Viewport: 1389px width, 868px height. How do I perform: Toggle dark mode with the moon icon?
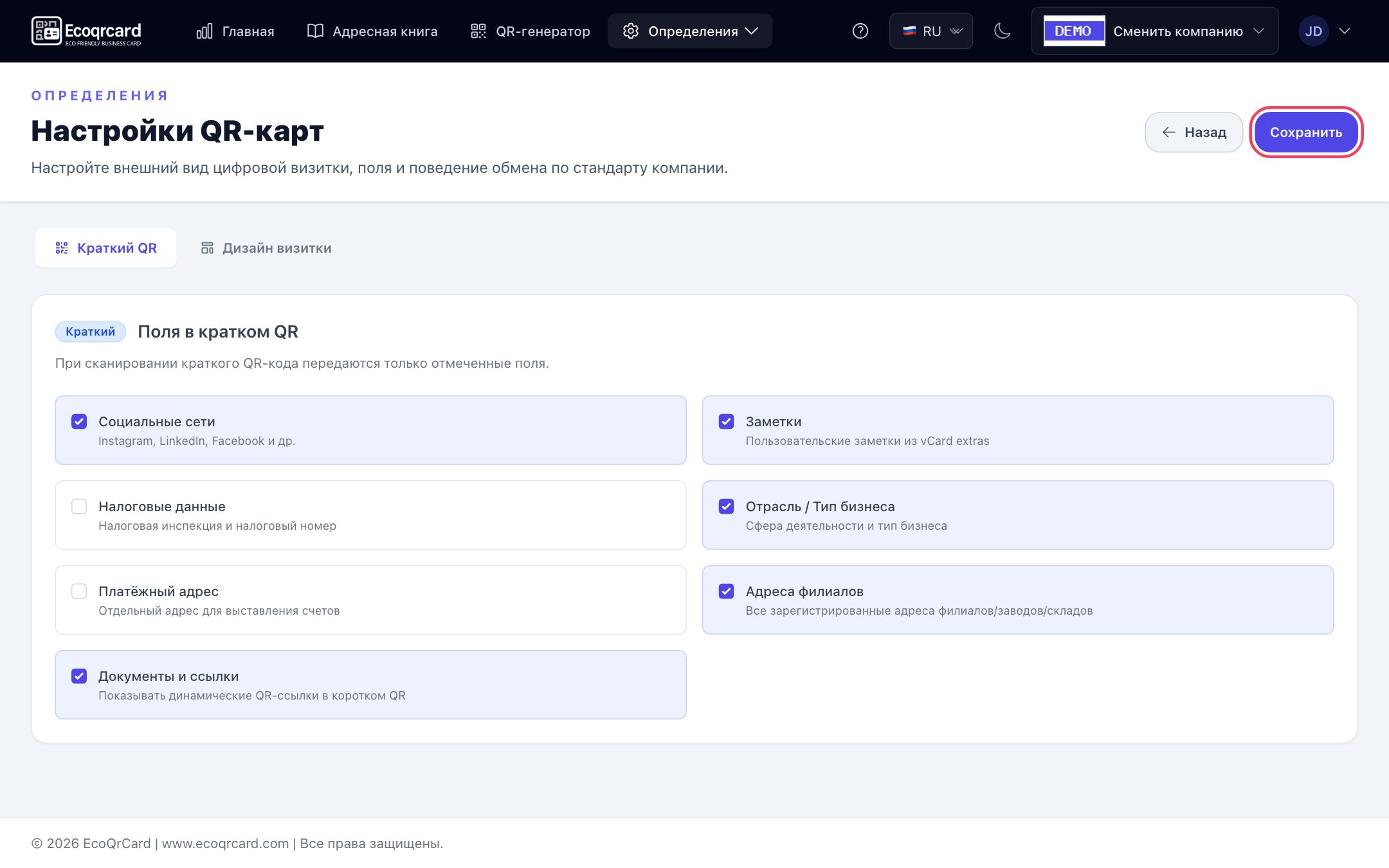click(1002, 31)
